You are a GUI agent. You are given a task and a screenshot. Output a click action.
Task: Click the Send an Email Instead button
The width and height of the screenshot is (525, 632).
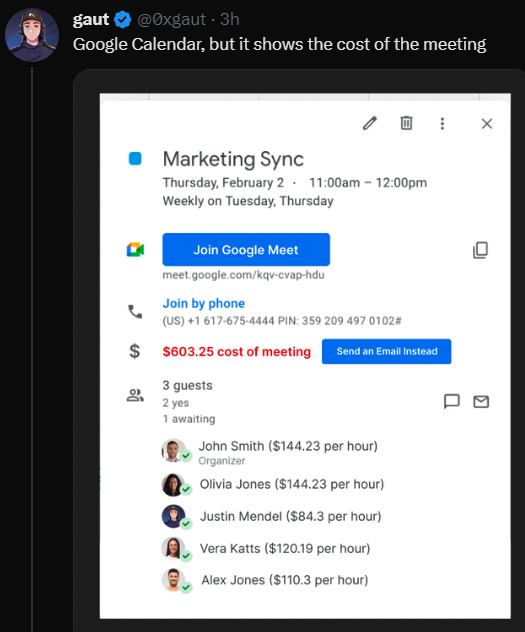point(386,351)
